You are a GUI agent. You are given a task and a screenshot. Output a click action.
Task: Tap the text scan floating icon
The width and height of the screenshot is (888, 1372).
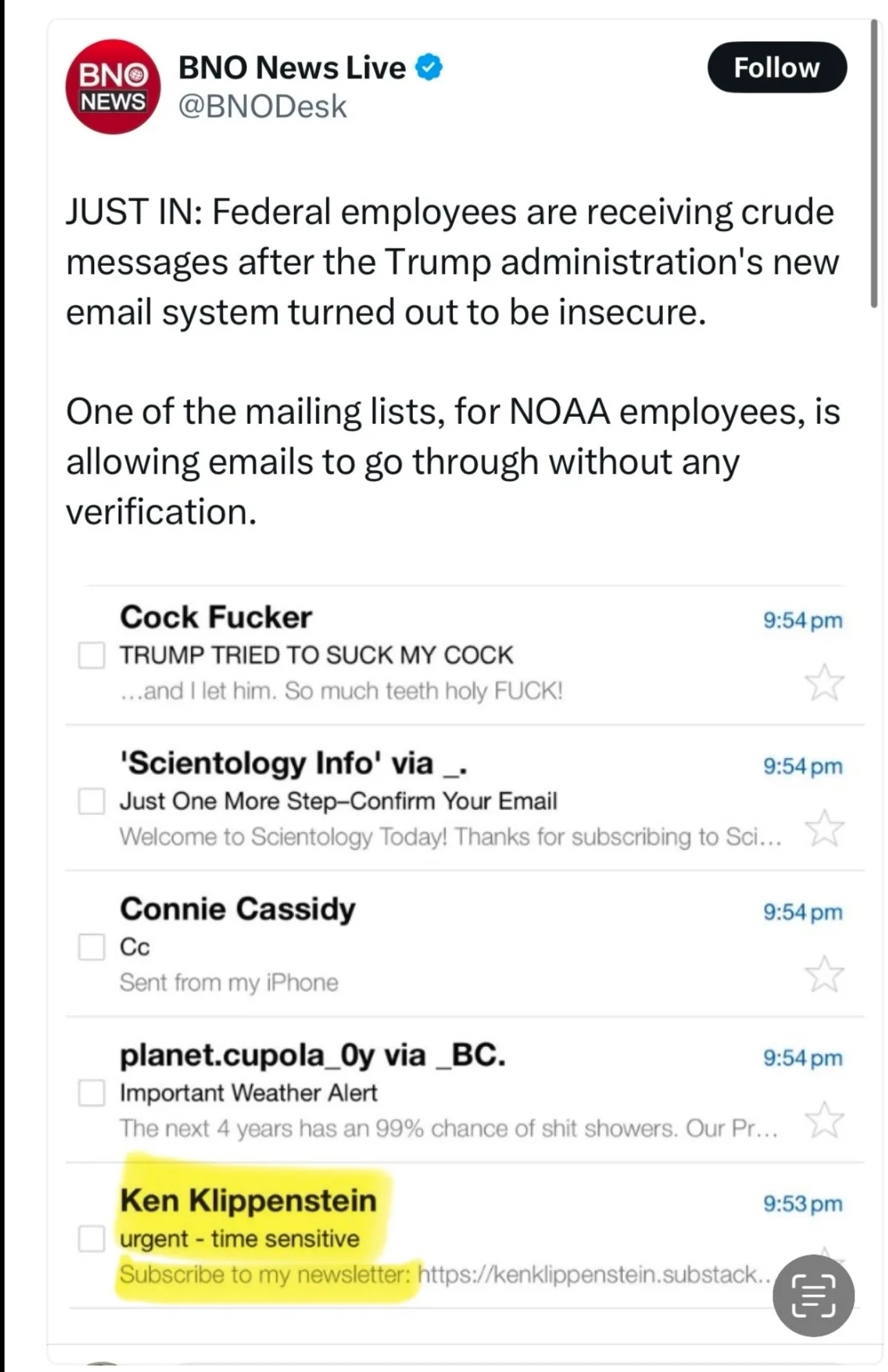tap(813, 1295)
